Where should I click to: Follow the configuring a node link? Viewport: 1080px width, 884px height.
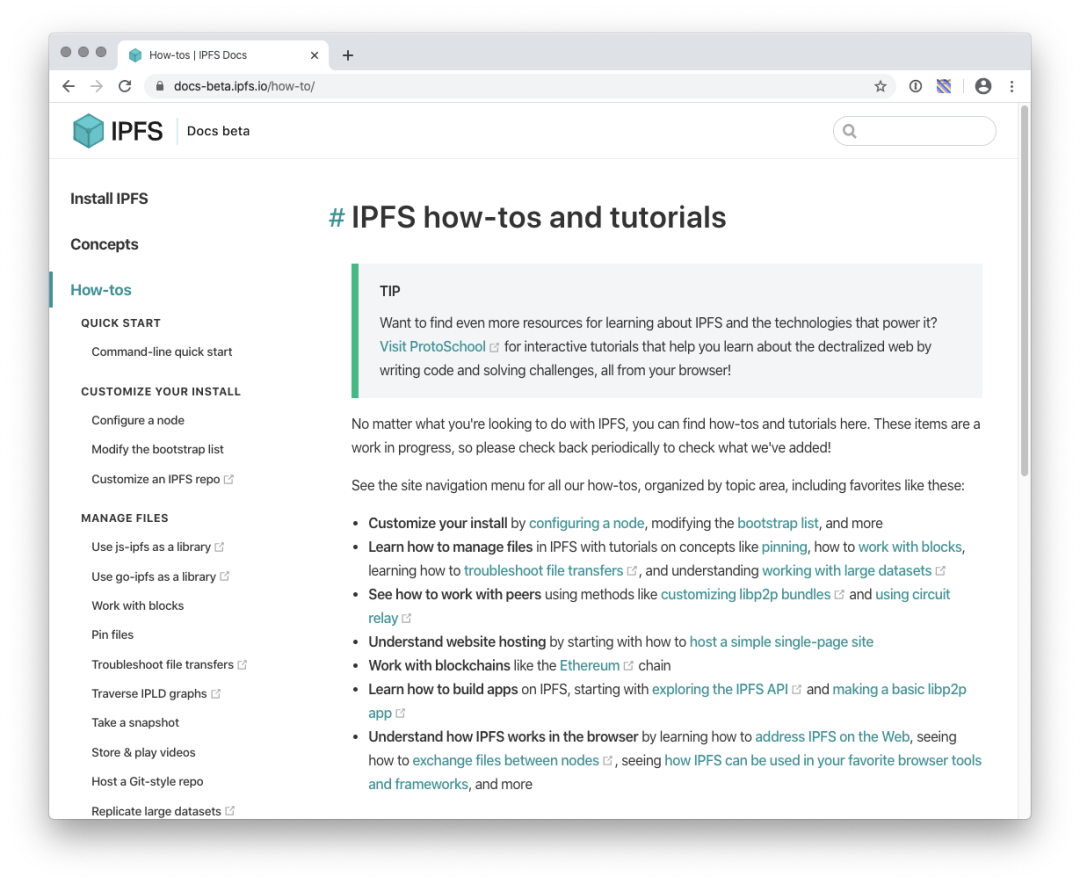pos(587,523)
